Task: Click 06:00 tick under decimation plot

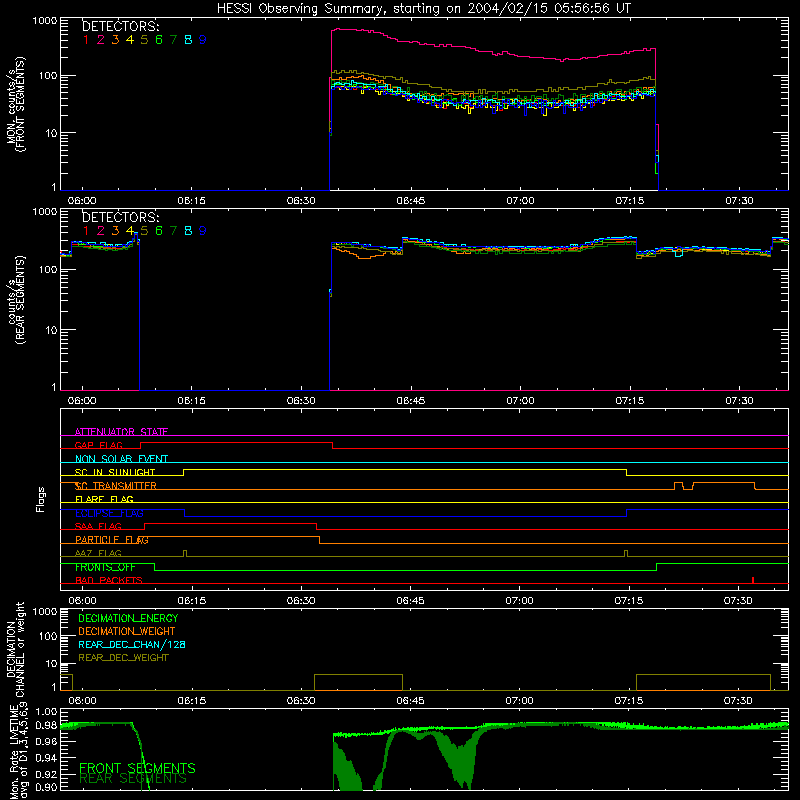Action: (x=82, y=701)
